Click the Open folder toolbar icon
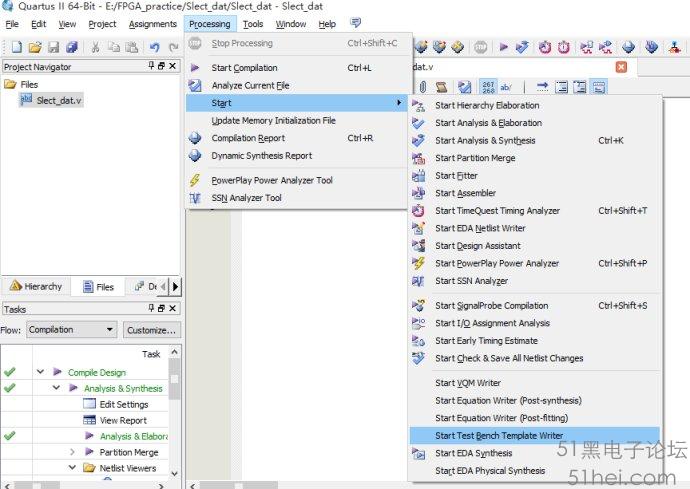 point(35,47)
